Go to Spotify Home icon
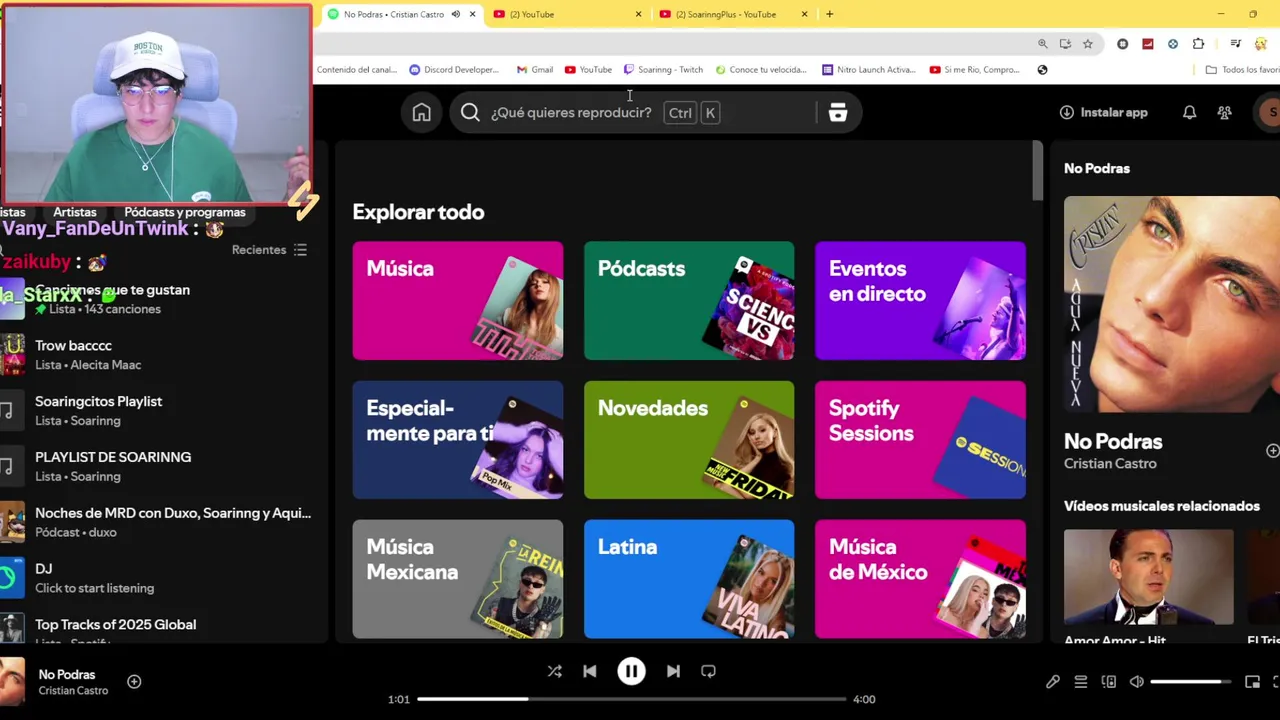Screen dimensions: 1280x720 [421, 113]
